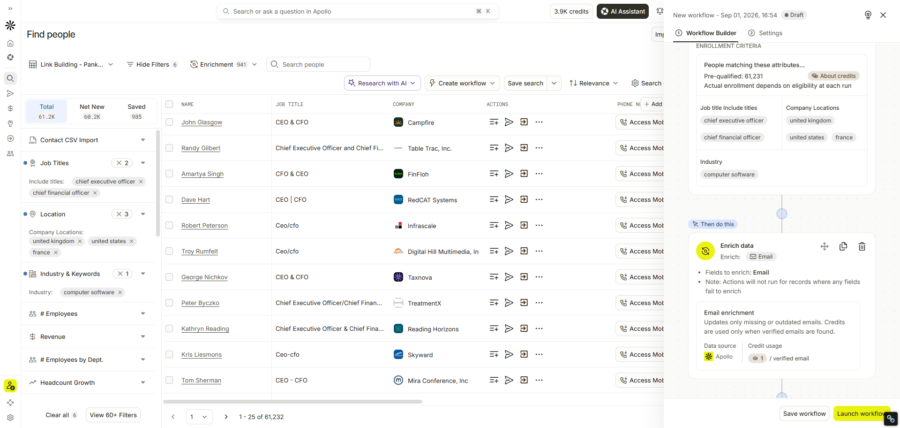This screenshot has width=900, height=428.
Task: Export icon in George Nichkov row
Action: 523,277
